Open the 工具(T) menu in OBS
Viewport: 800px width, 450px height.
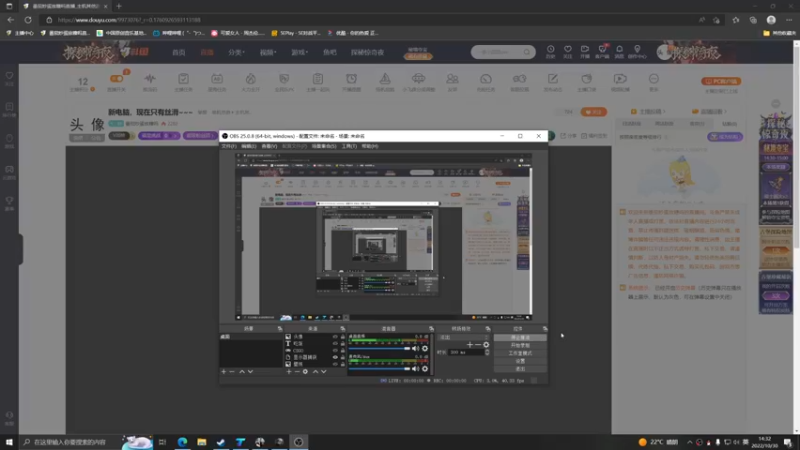pyautogui.click(x=349, y=146)
